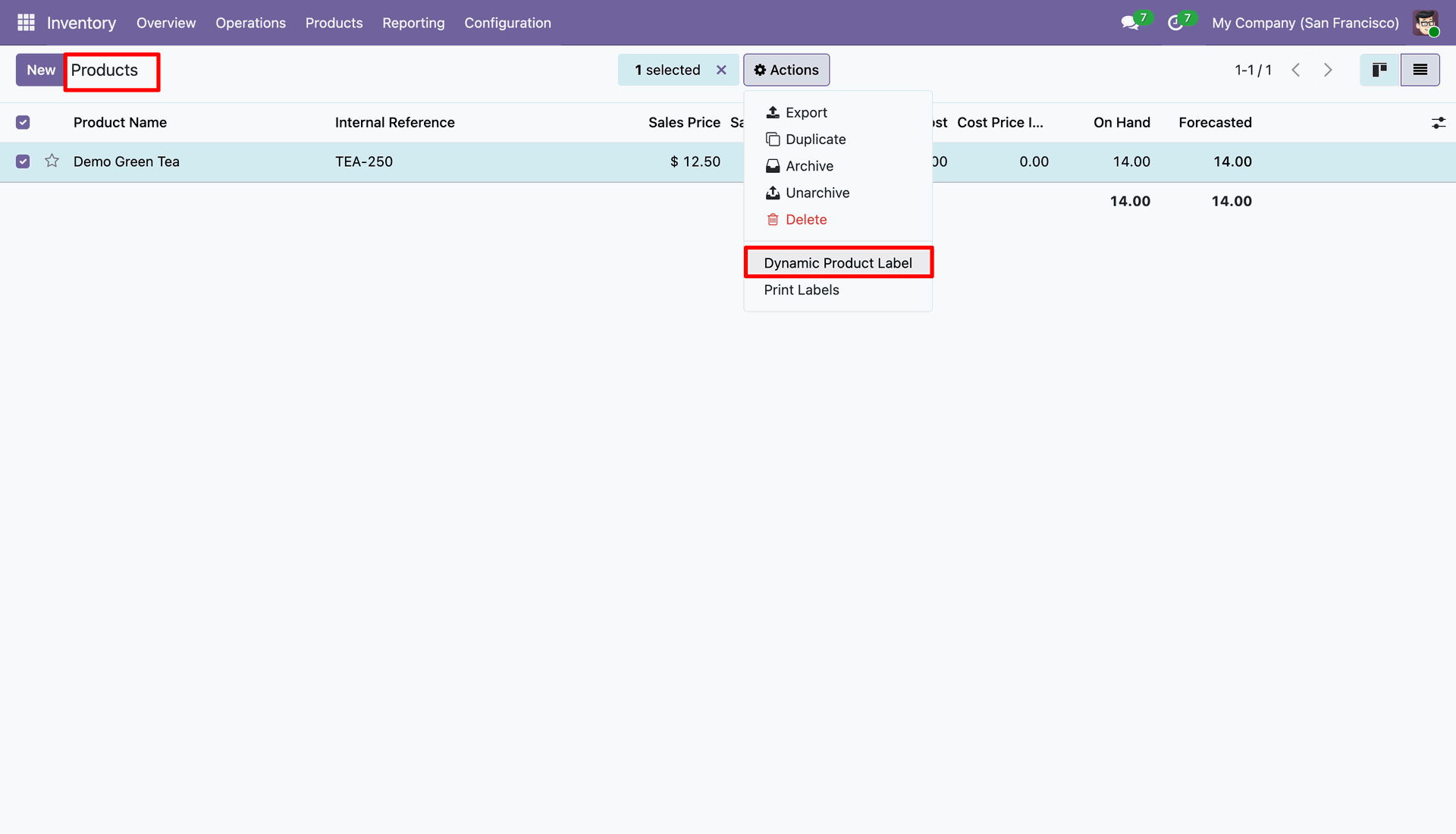
Task: Switch to Kanban view icon
Action: pyautogui.click(x=1379, y=70)
